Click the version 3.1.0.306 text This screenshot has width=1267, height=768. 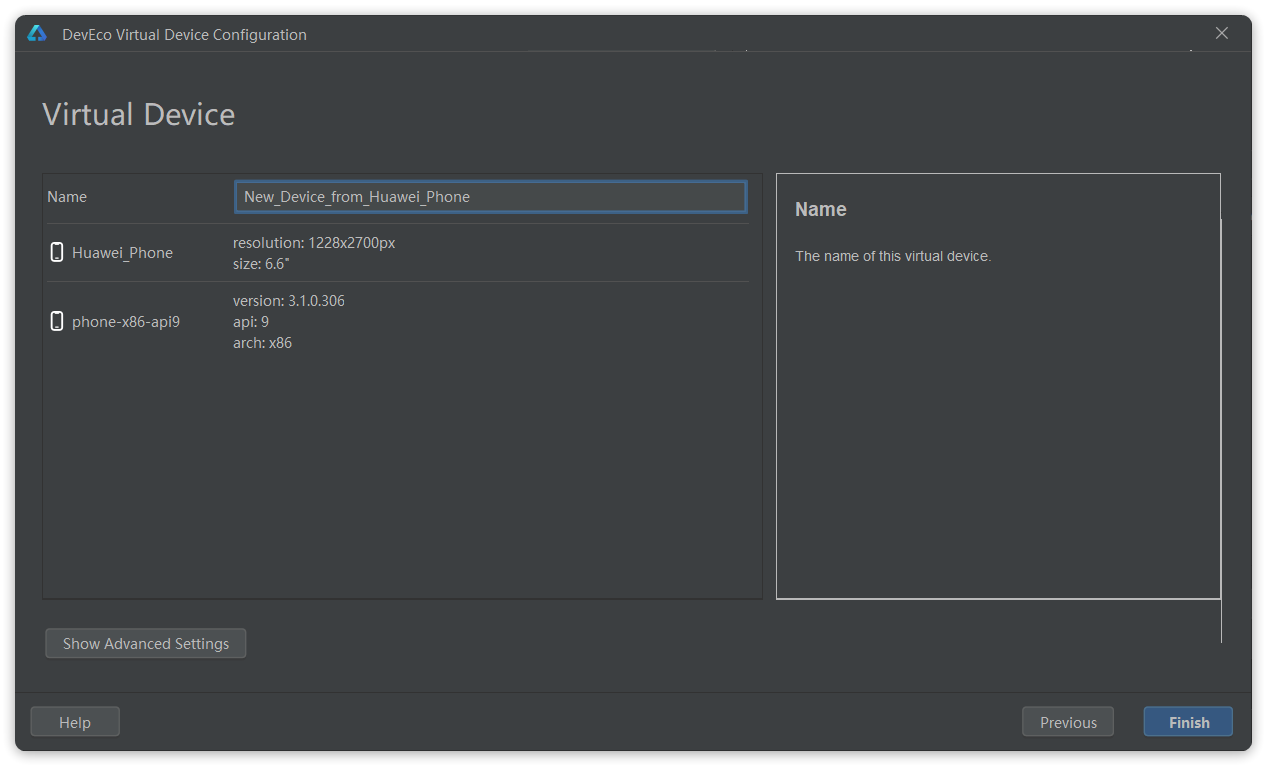(x=288, y=301)
